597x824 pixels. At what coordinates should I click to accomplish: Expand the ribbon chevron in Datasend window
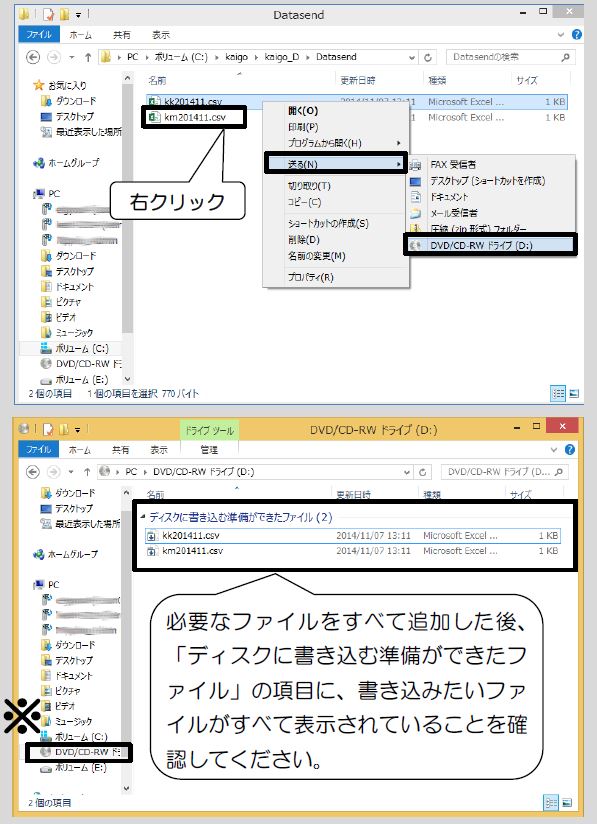click(560, 35)
